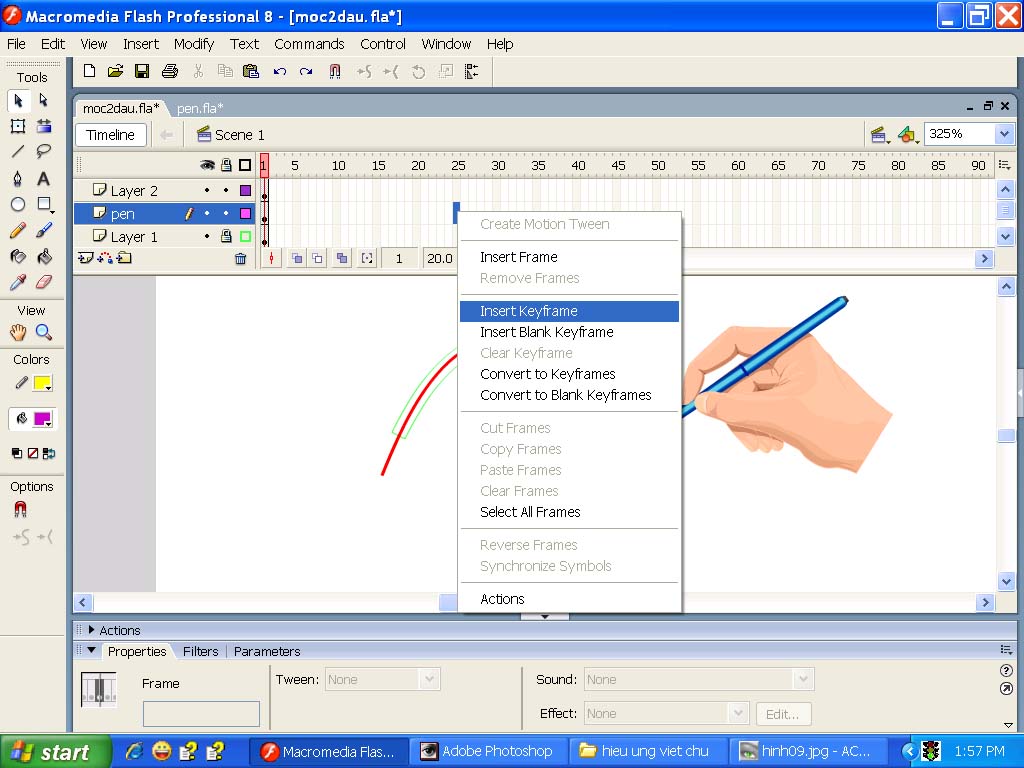
Task: Toggle visibility dot for Layer 2
Action: pos(207,191)
